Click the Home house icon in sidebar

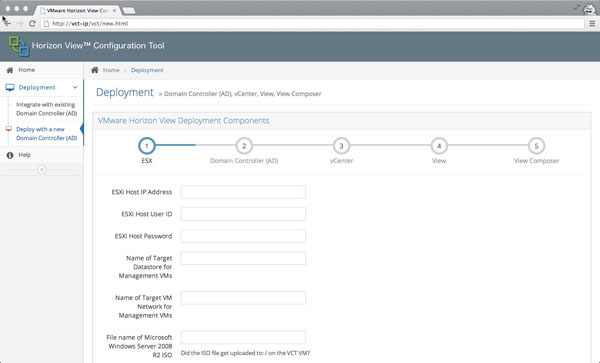tap(10, 70)
